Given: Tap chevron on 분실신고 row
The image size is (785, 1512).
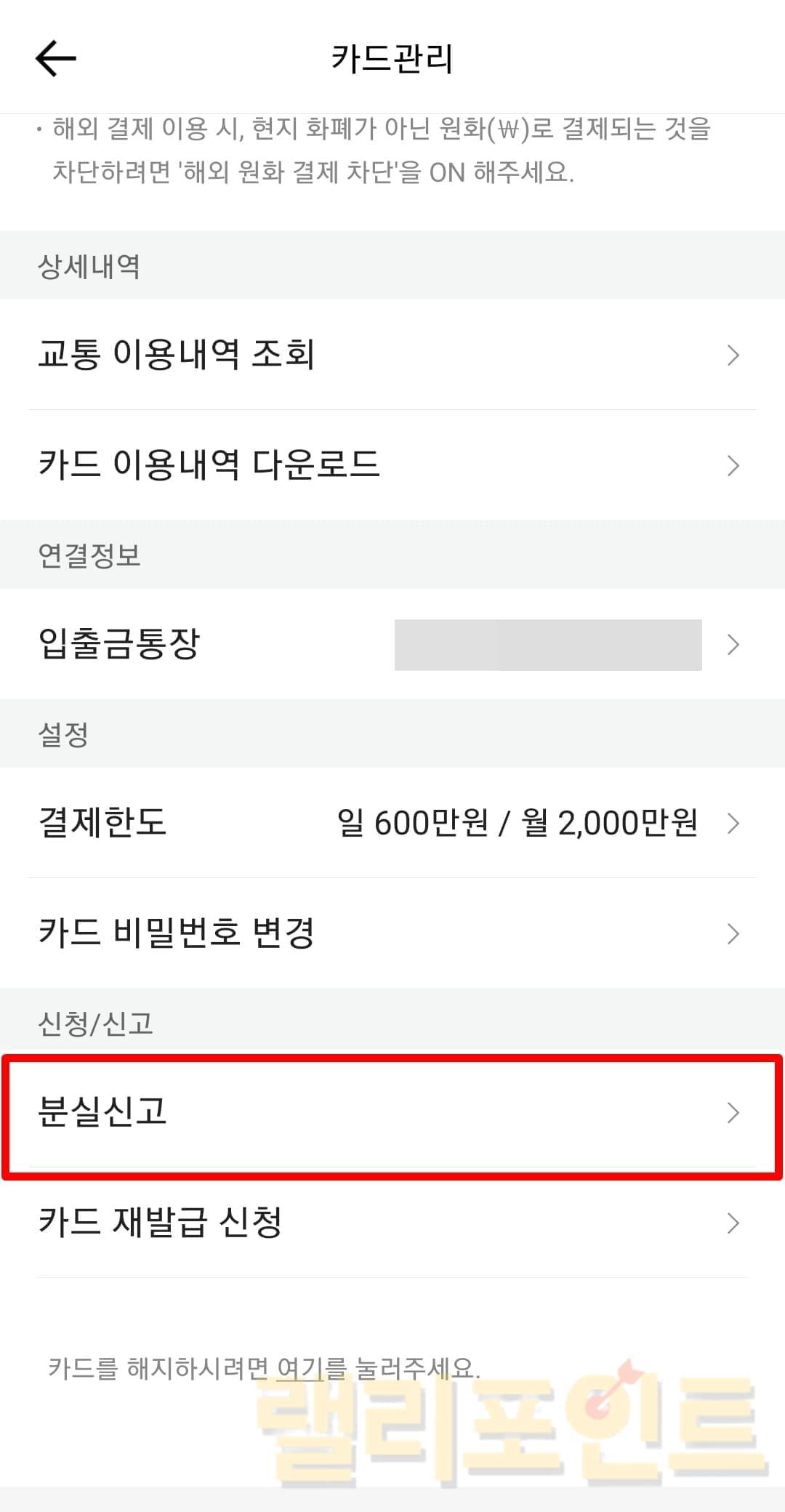Looking at the screenshot, I should coord(733,1112).
